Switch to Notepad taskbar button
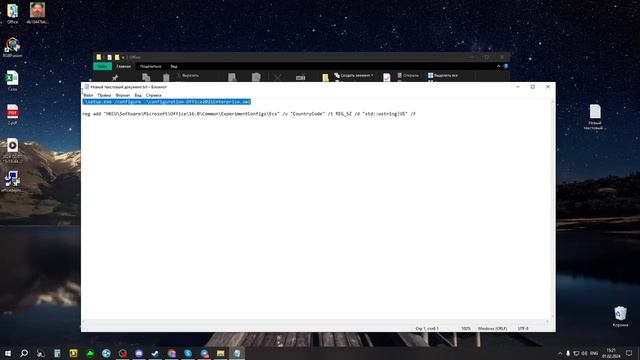 (237, 353)
